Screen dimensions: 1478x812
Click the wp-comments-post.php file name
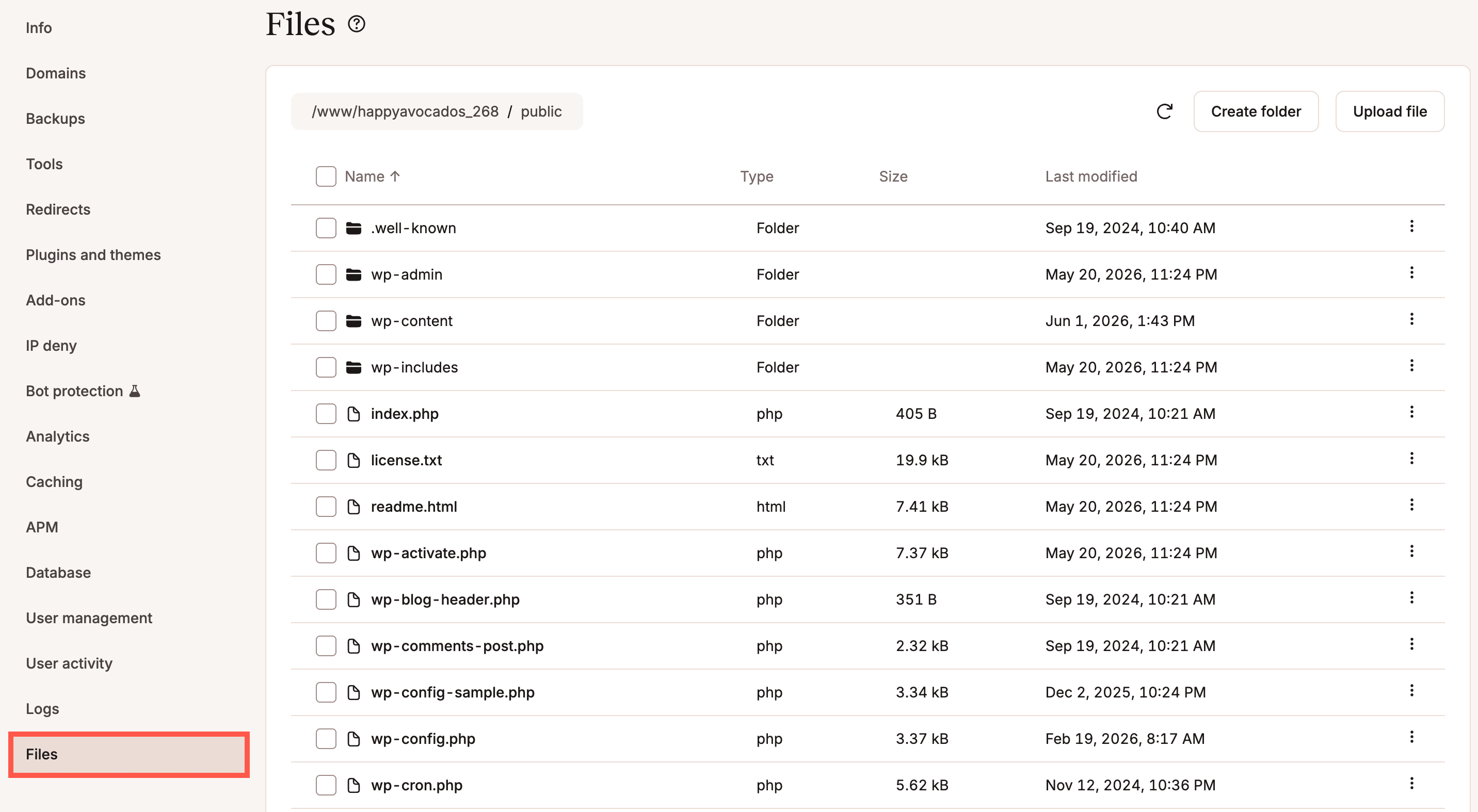[457, 646]
